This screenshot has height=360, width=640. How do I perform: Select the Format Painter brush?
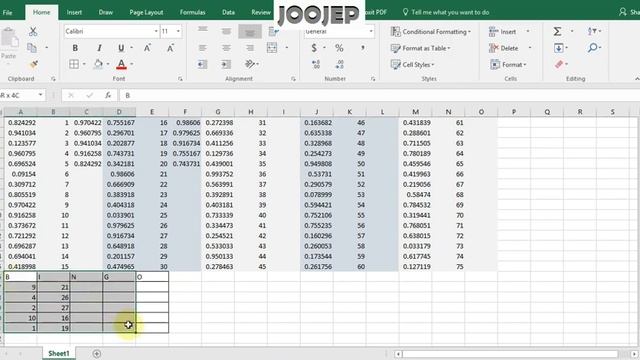pos(33,64)
